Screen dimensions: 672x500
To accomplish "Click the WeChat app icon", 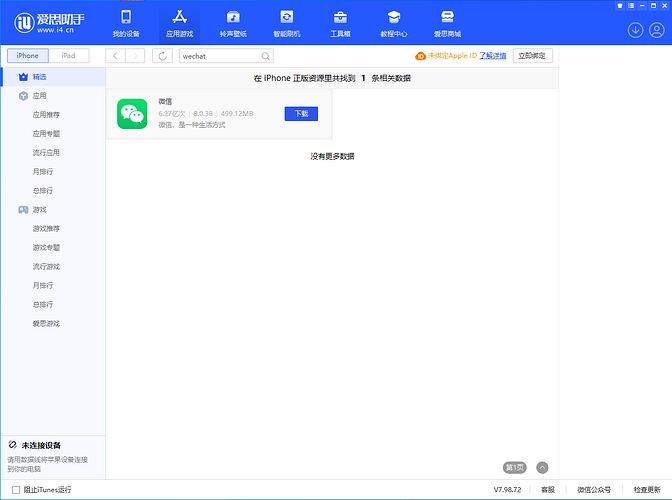I will coord(132,114).
